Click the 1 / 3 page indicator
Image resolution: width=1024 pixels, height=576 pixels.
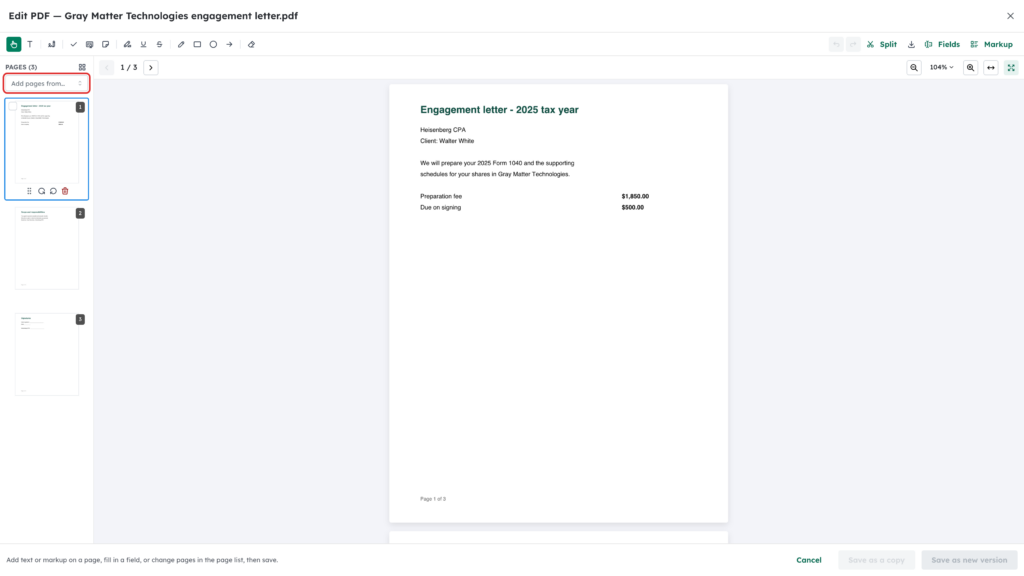[129, 67]
